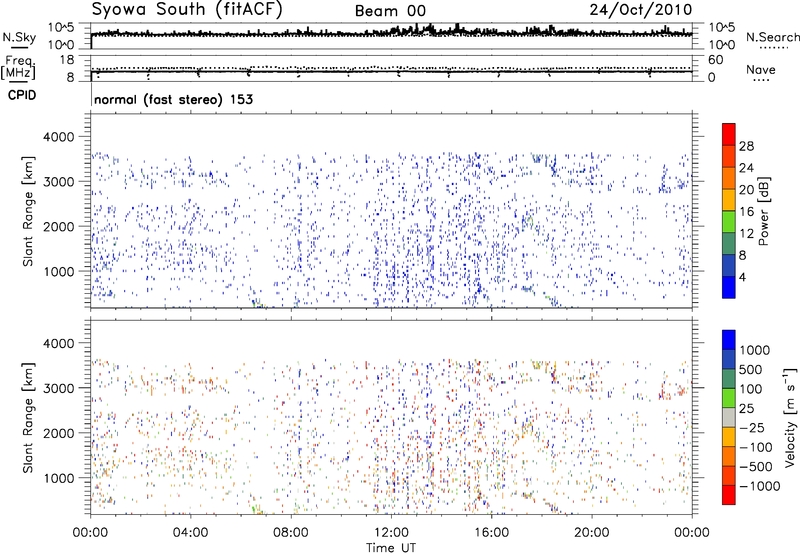
Task: Click the solid frequency trace line
Action: (x=391, y=71)
